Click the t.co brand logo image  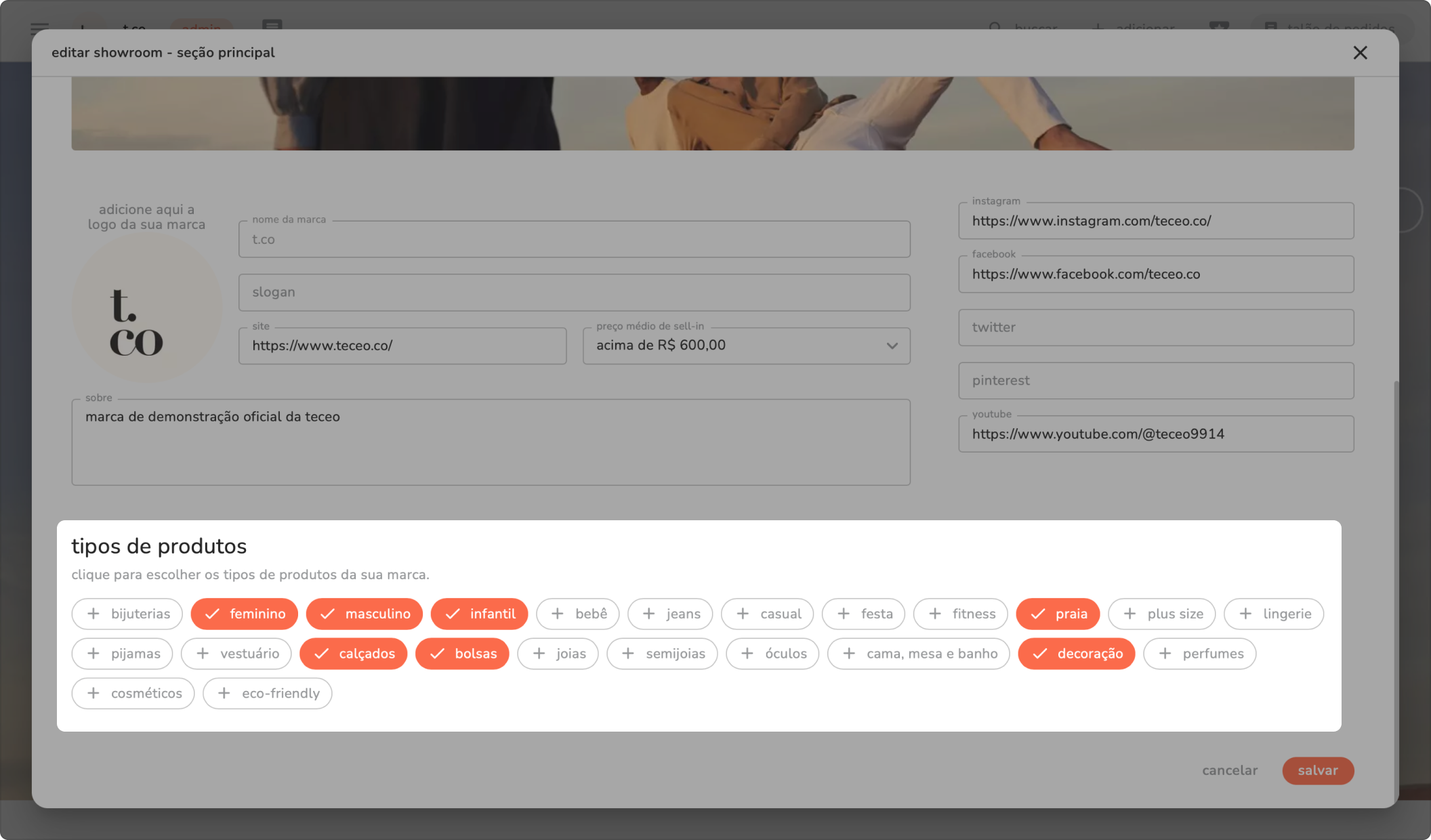click(x=146, y=309)
